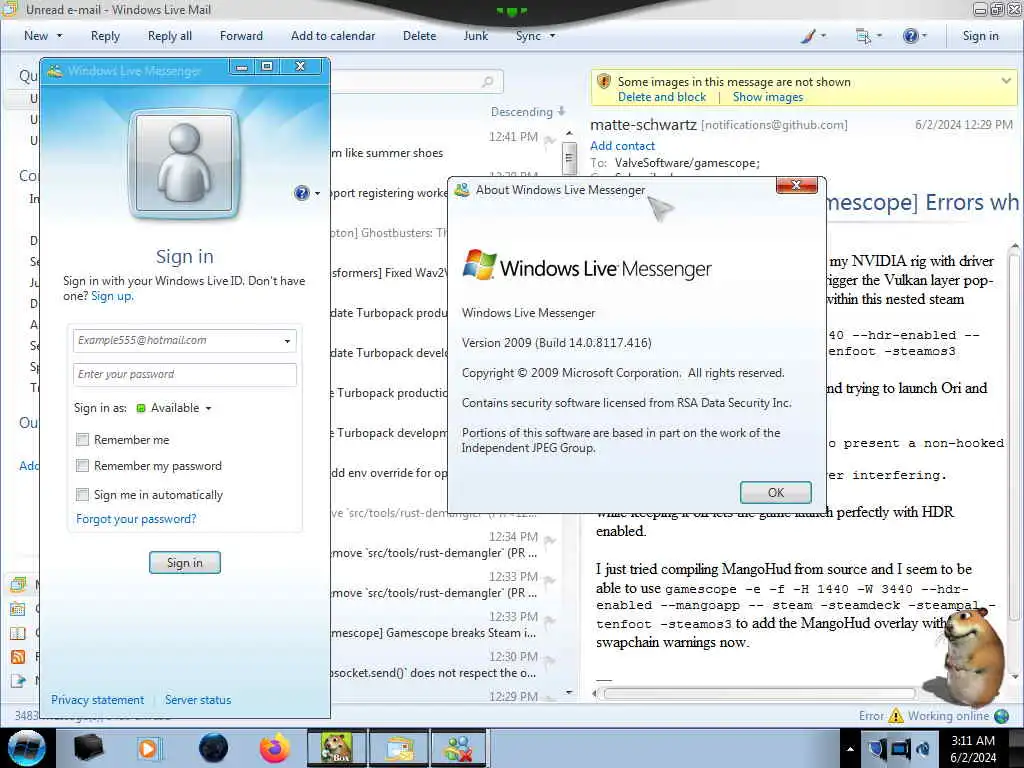This screenshot has height=768, width=1024.
Task: Launch Firefox from the taskbar
Action: click(x=275, y=748)
